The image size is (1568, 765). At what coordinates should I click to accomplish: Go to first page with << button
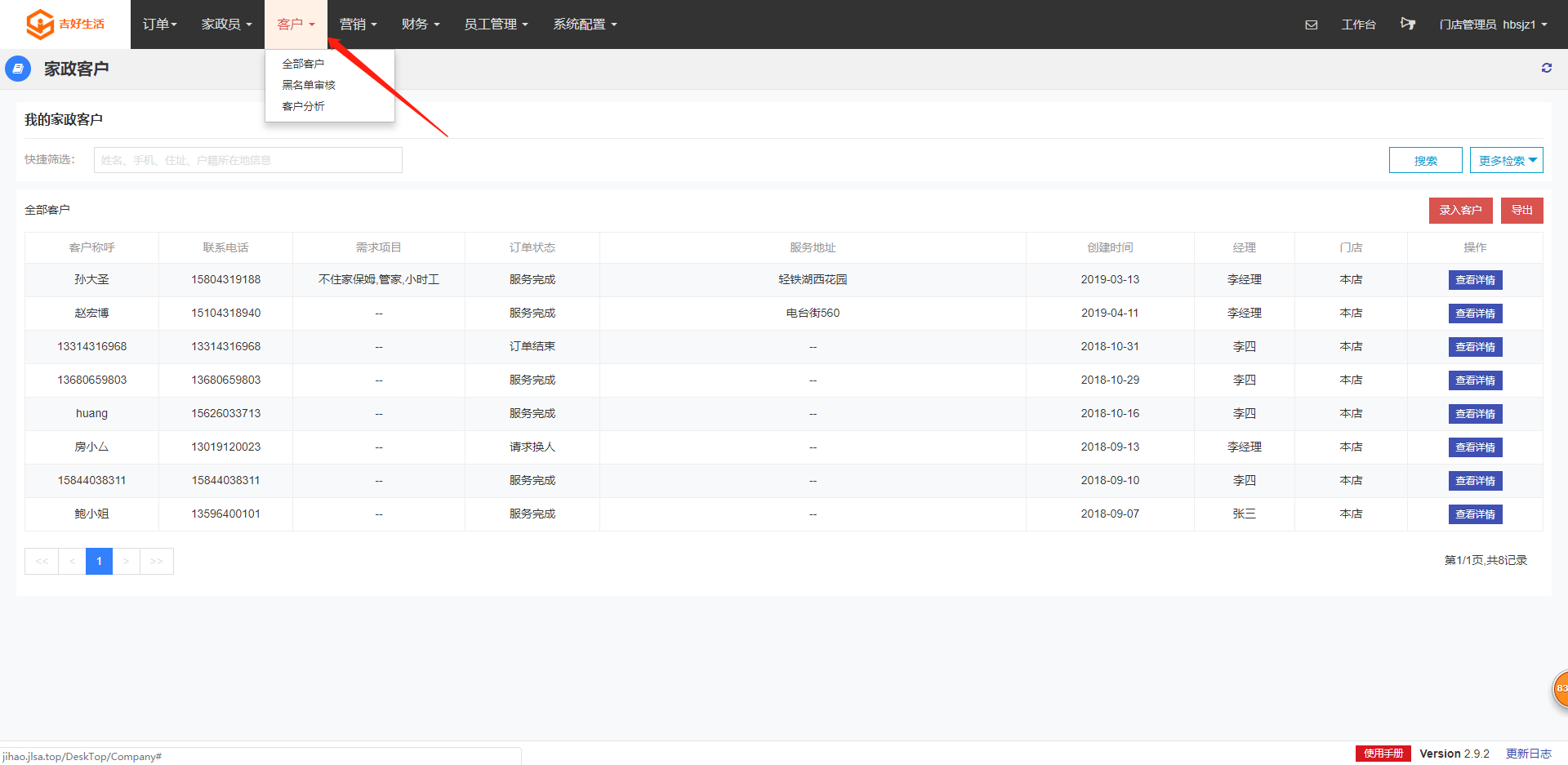click(42, 561)
